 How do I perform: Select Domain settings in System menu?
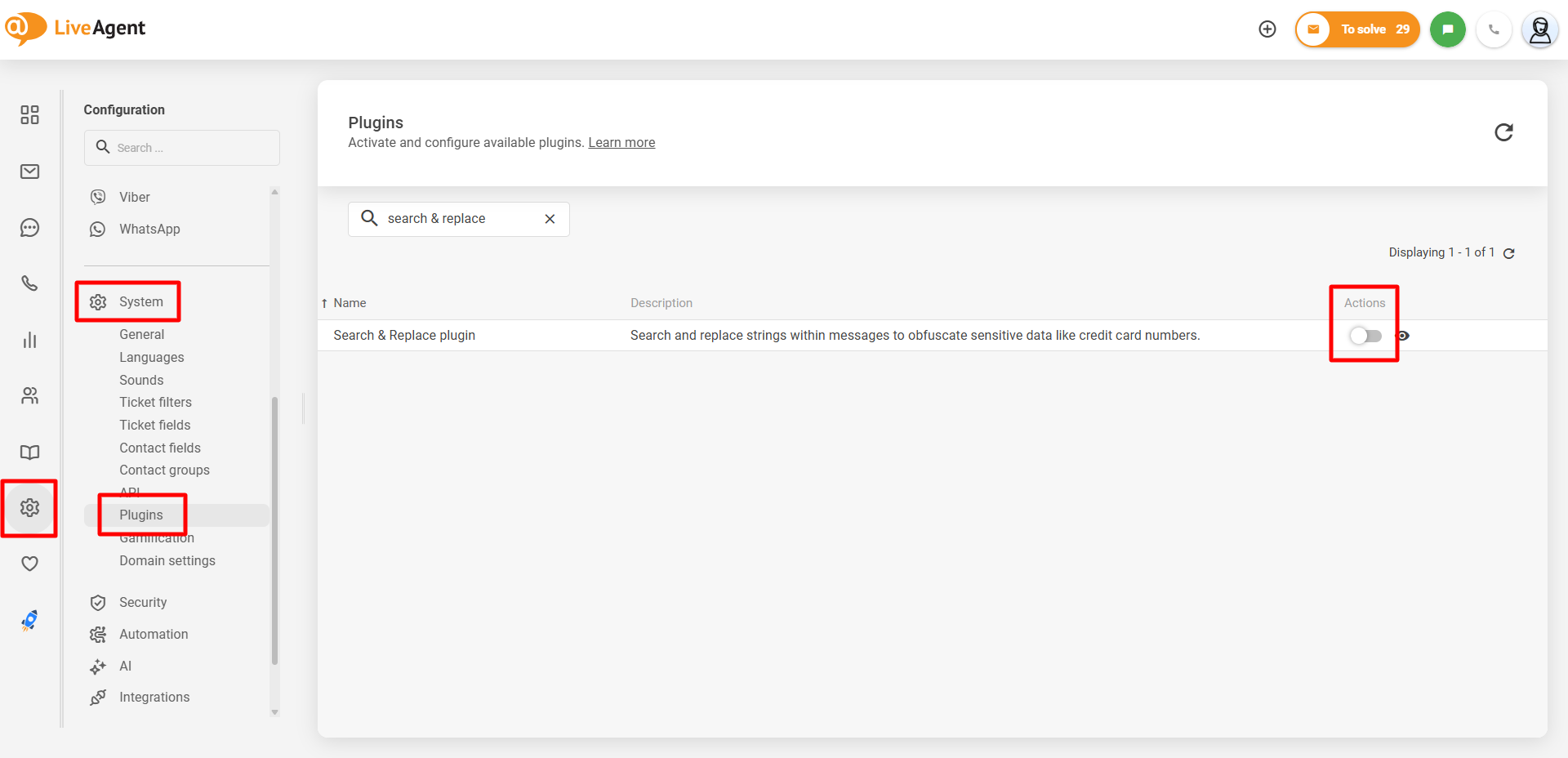pos(167,560)
